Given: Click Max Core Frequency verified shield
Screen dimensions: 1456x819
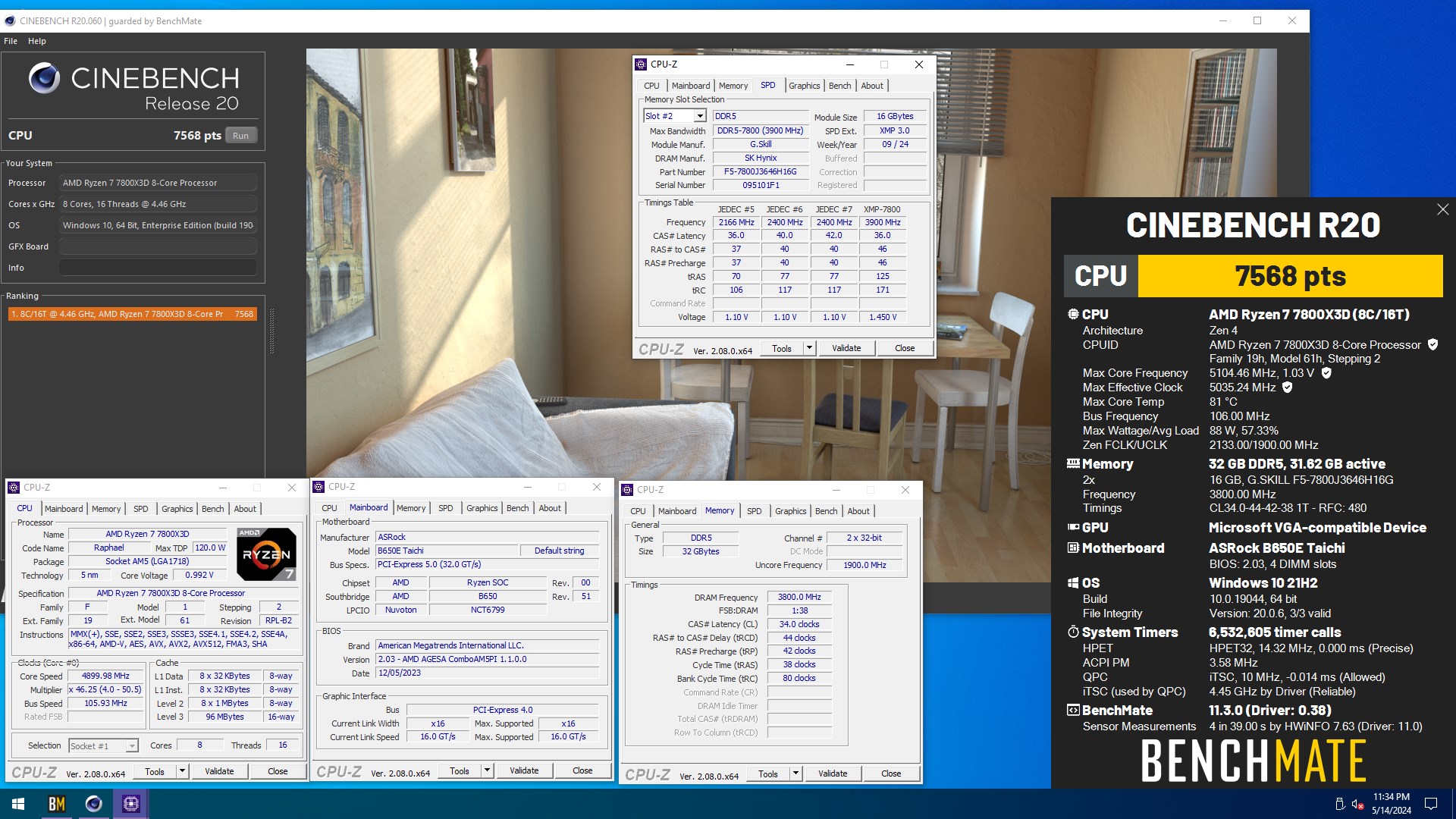Looking at the screenshot, I should [1326, 372].
